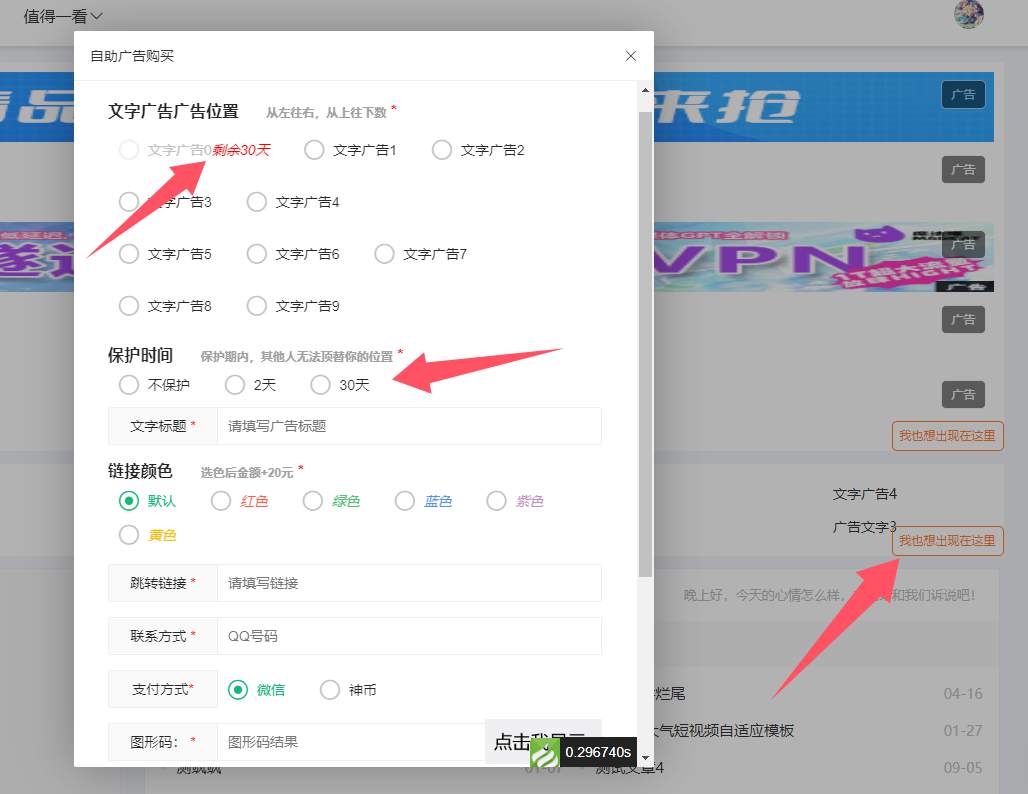
Task: Select 紫色 link color
Action: click(x=496, y=501)
